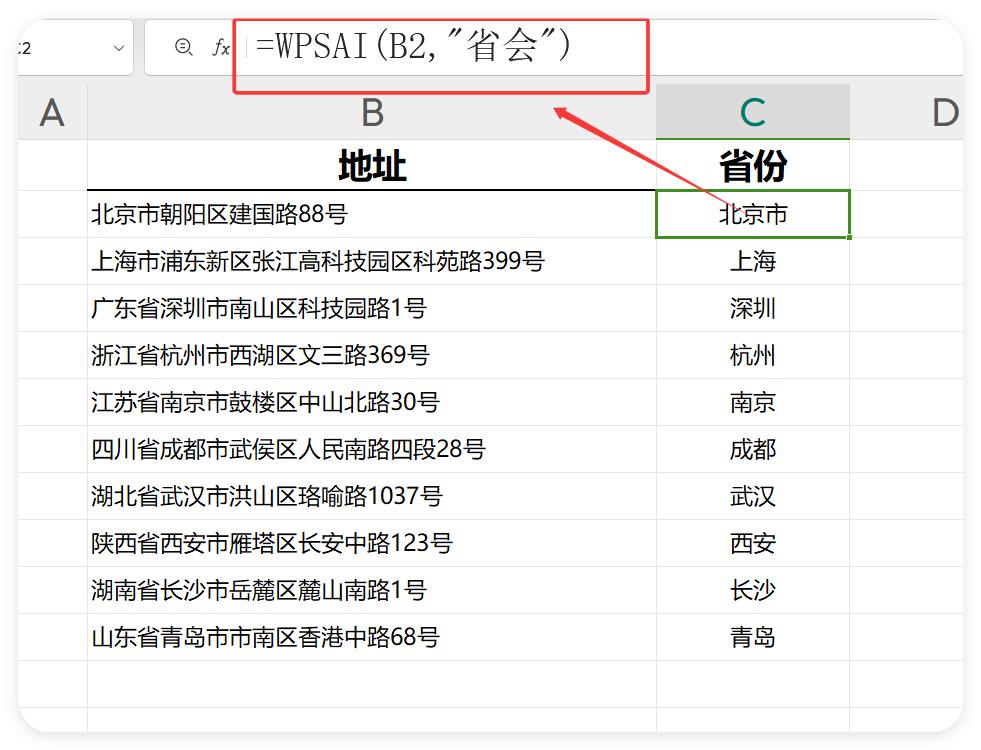Select column D header

tap(907, 112)
